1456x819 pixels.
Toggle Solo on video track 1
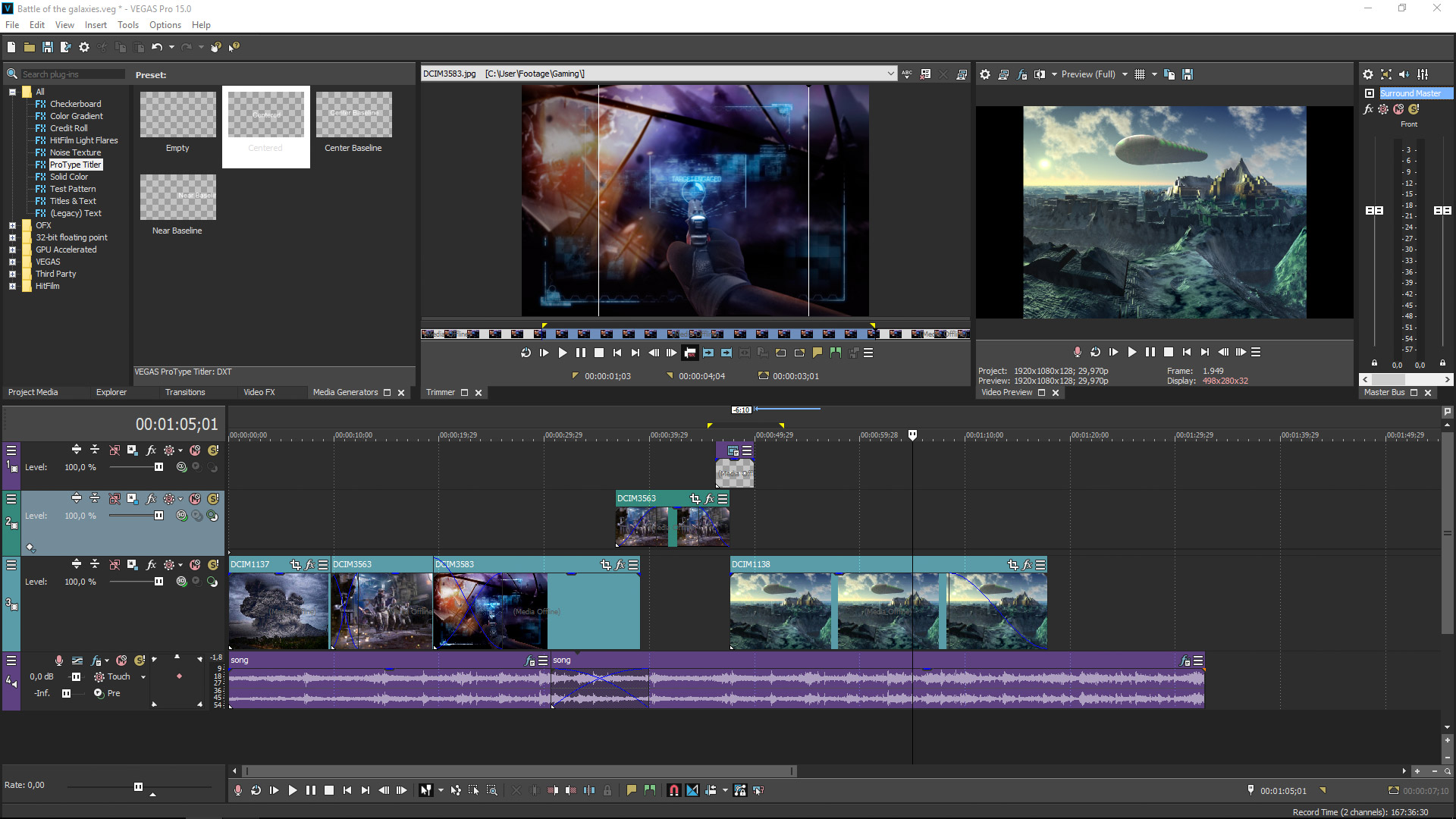(212, 450)
